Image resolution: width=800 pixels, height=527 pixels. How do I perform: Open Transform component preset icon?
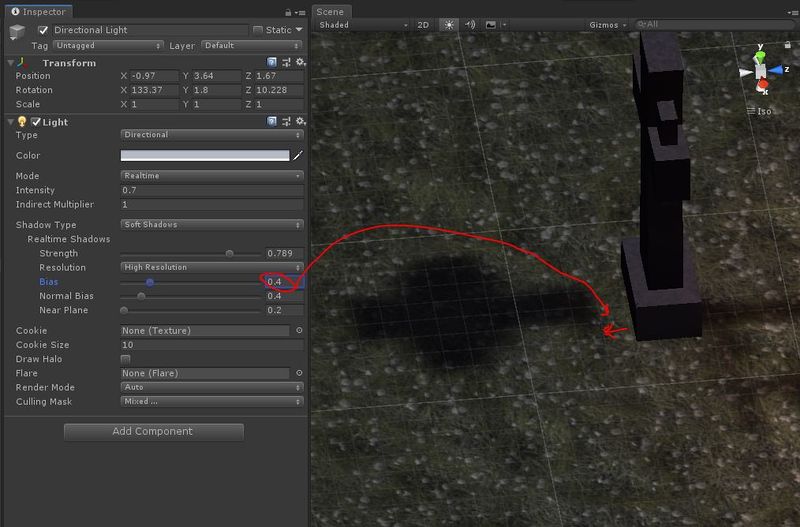286,62
